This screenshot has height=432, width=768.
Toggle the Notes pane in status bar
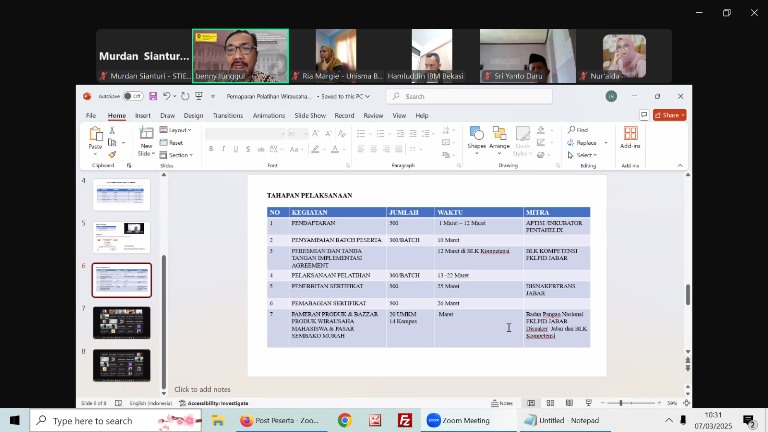coord(503,403)
